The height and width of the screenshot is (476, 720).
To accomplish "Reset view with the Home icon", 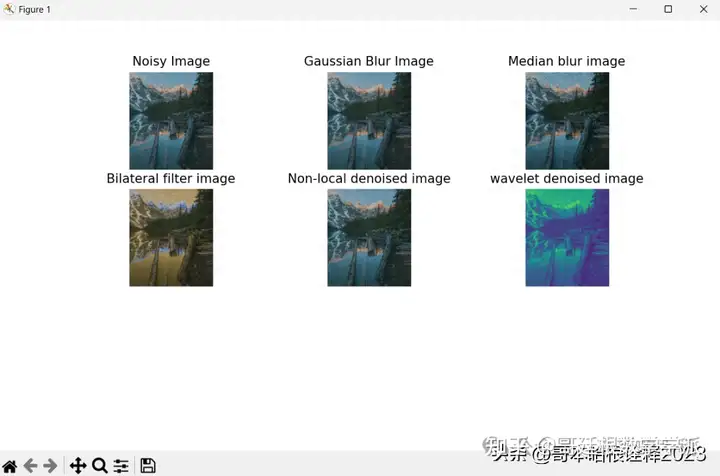I will [x=10, y=466].
